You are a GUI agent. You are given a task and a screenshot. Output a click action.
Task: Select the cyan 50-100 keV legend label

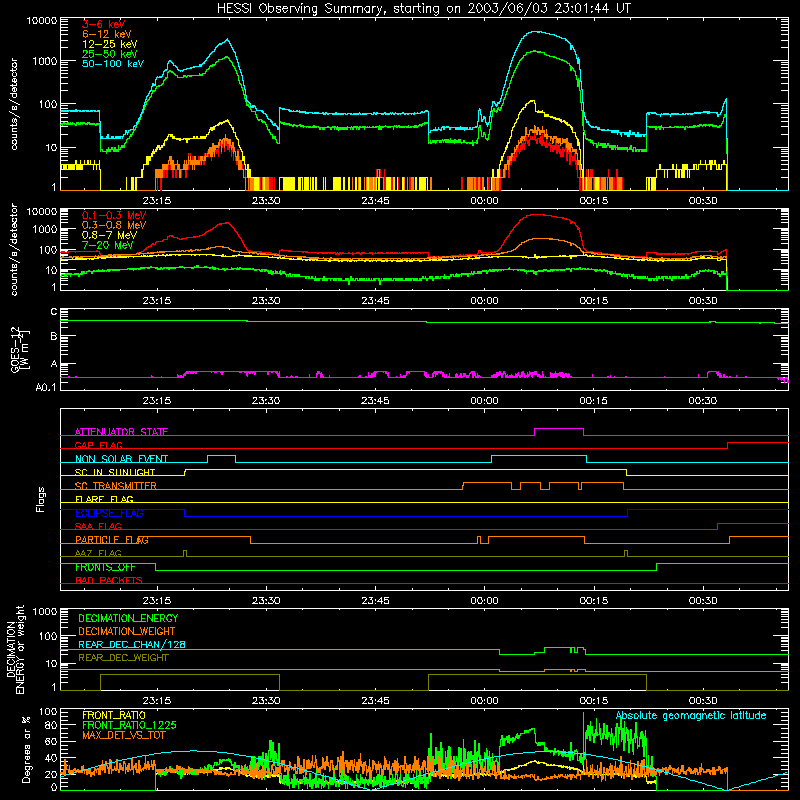[x=113, y=64]
